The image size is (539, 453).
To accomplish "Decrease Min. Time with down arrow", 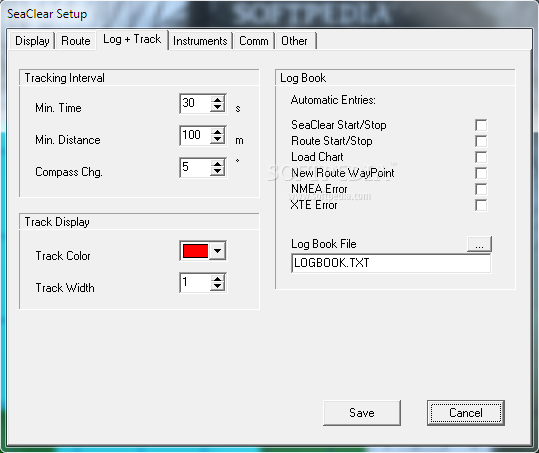I will click(218, 107).
